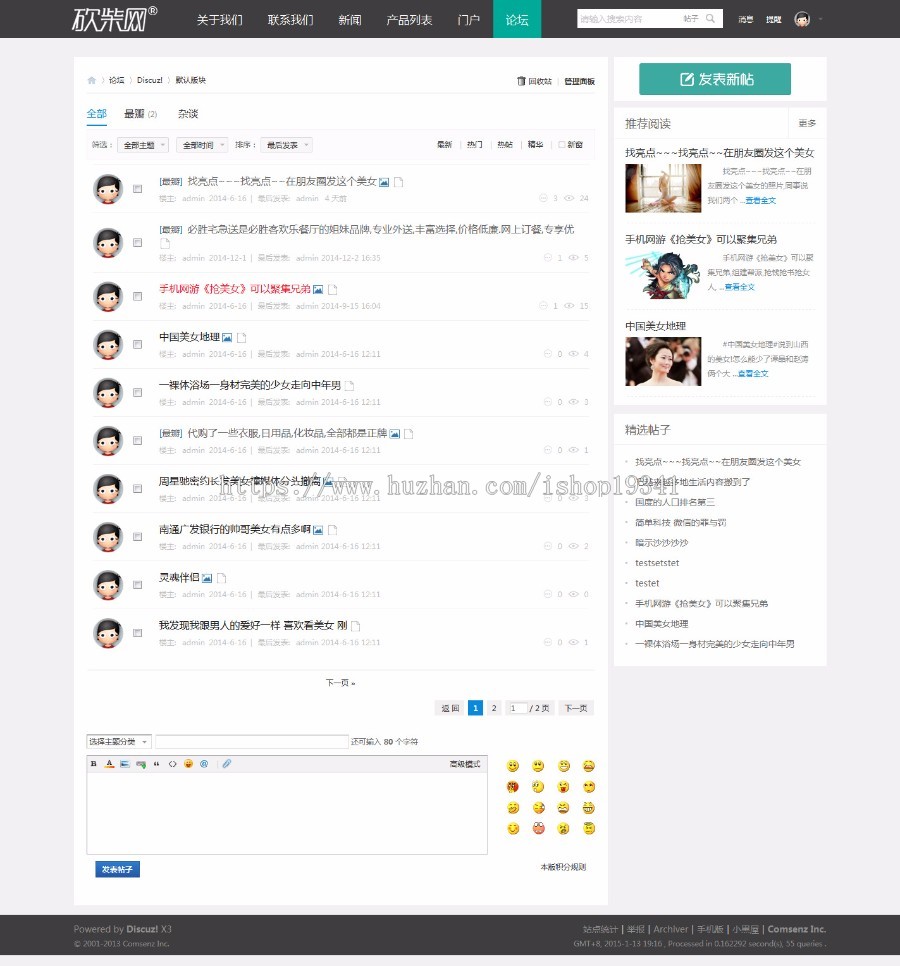Image resolution: width=900 pixels, height=966 pixels.
Task: Open the font color tool in editor toolbar
Action: pos(109,764)
